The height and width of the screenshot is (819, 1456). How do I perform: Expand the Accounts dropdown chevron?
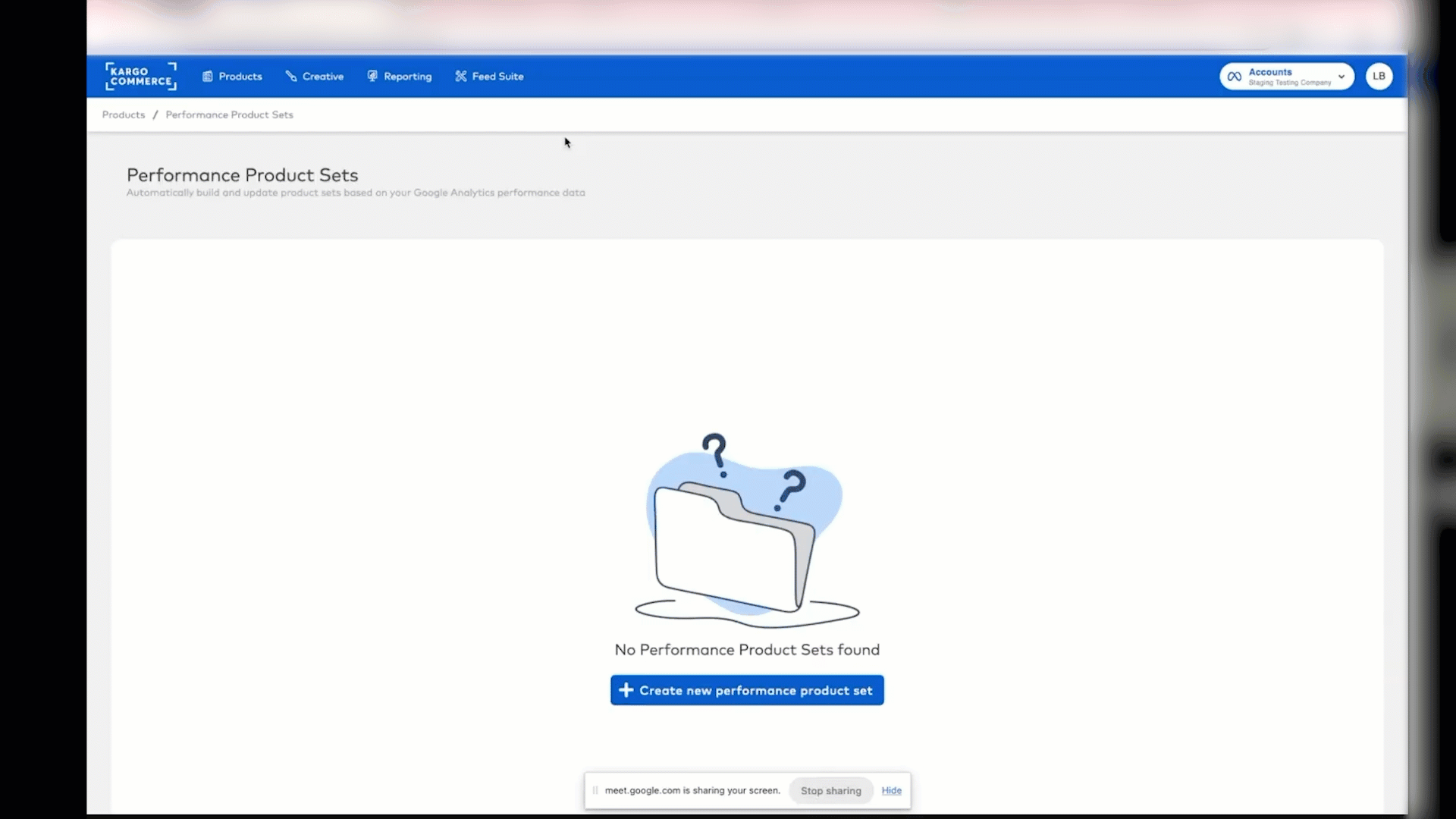click(1341, 76)
